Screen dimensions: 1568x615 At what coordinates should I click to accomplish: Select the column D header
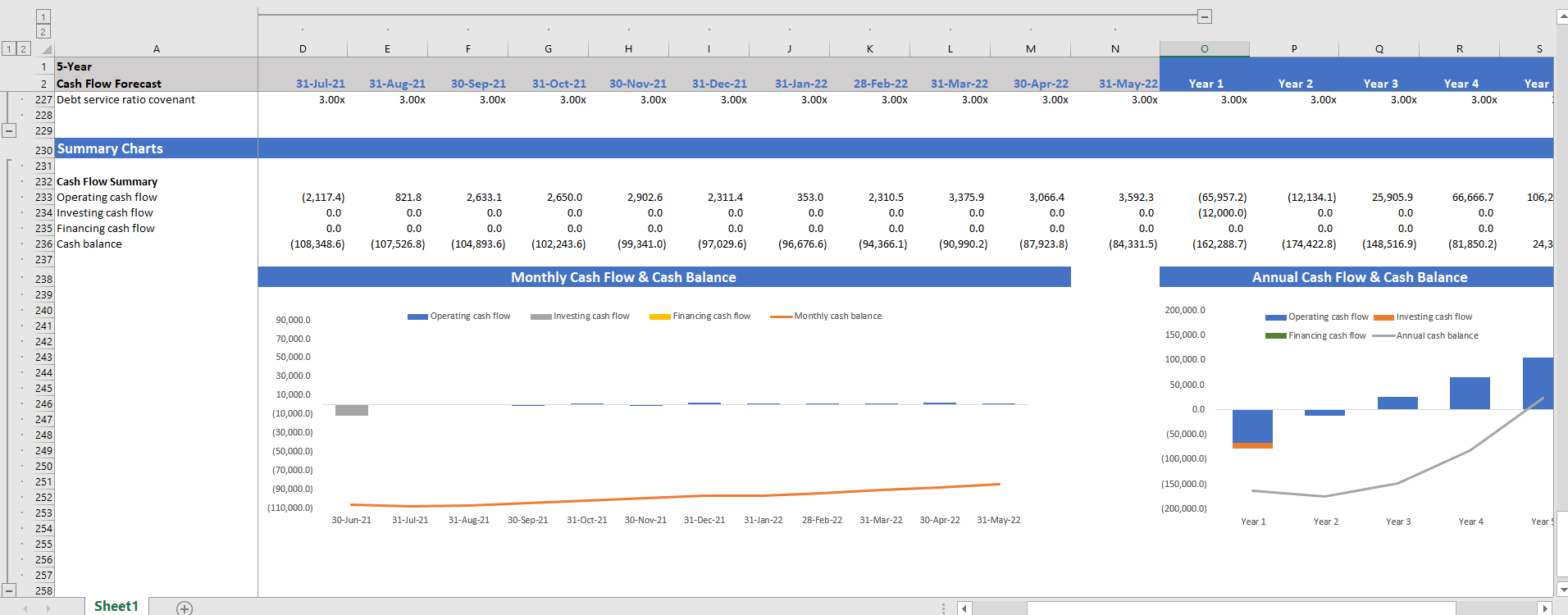(303, 49)
